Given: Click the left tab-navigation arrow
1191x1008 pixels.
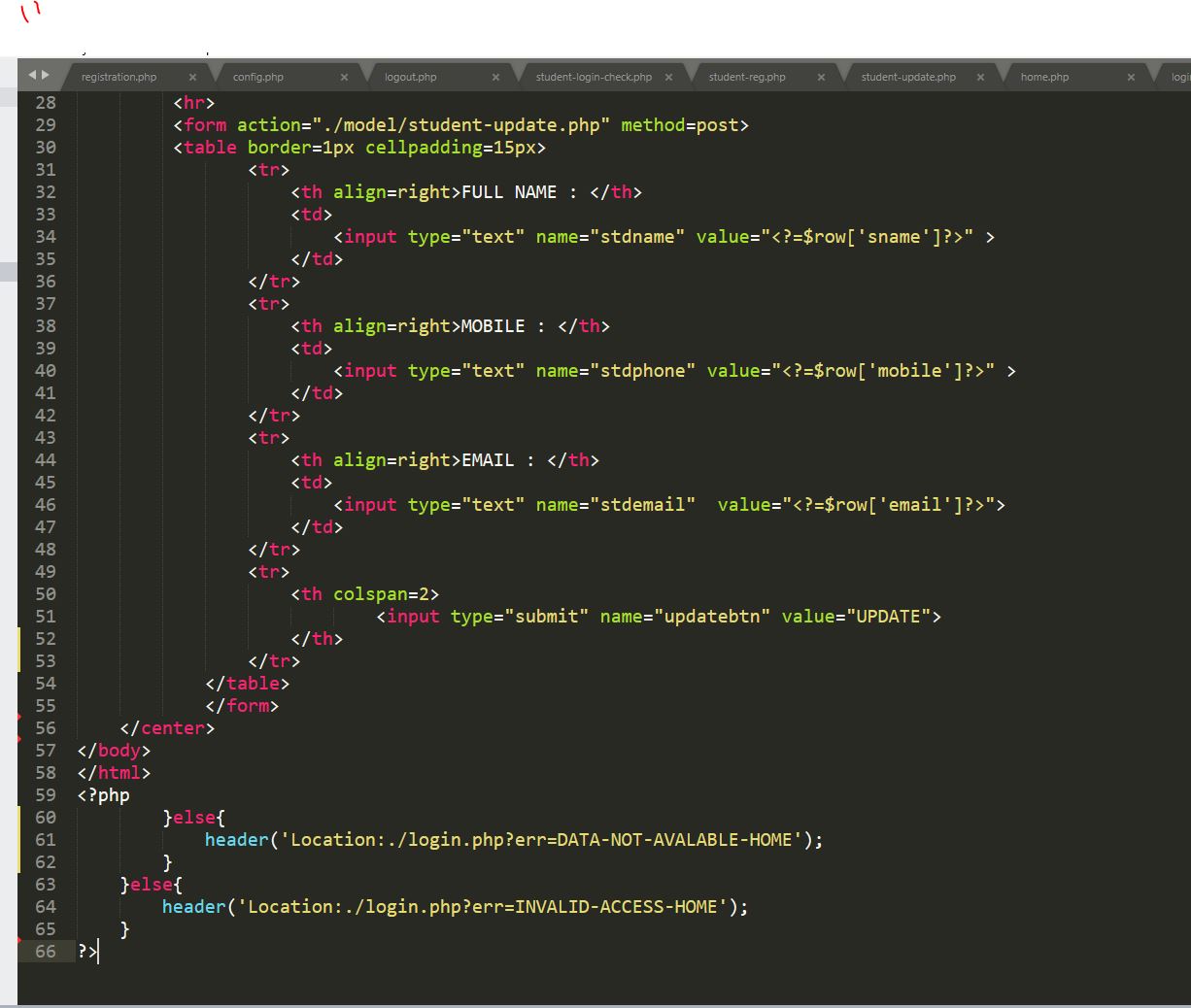Looking at the screenshot, I should coord(32,75).
